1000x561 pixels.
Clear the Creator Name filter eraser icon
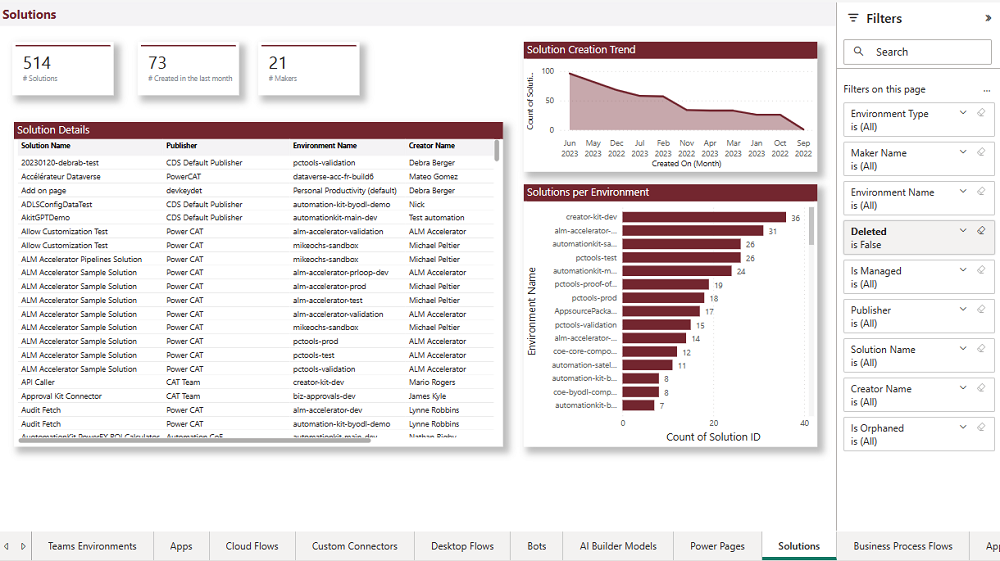click(x=981, y=388)
